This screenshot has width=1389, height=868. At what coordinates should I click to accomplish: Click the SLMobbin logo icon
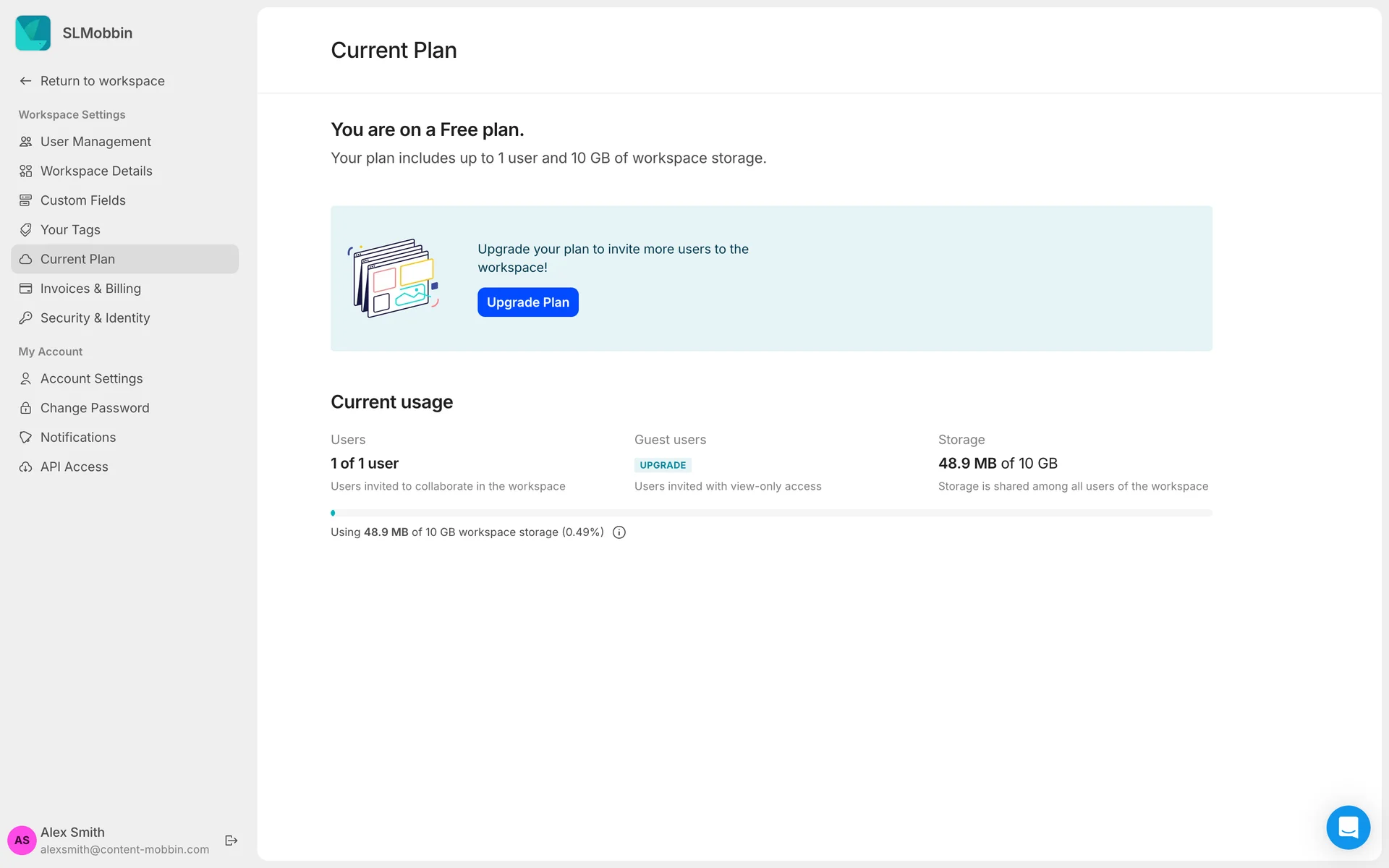tap(33, 33)
